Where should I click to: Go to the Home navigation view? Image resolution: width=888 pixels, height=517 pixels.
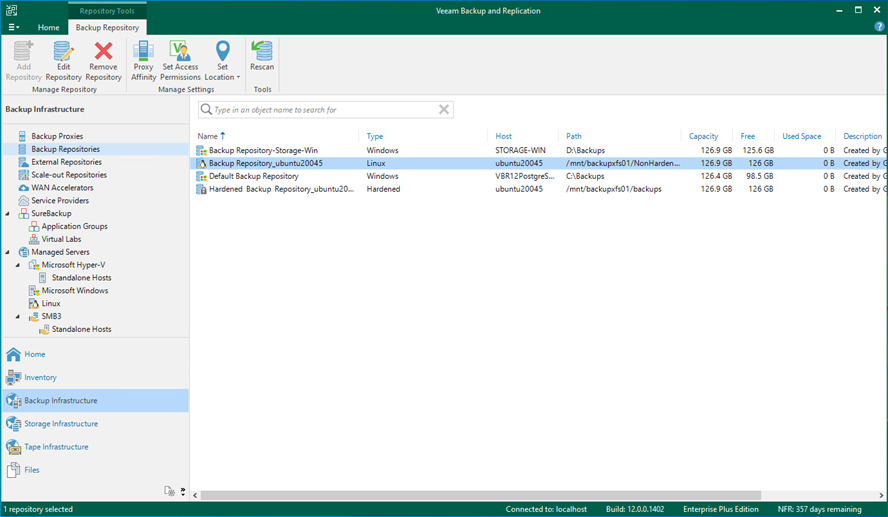[x=35, y=354]
